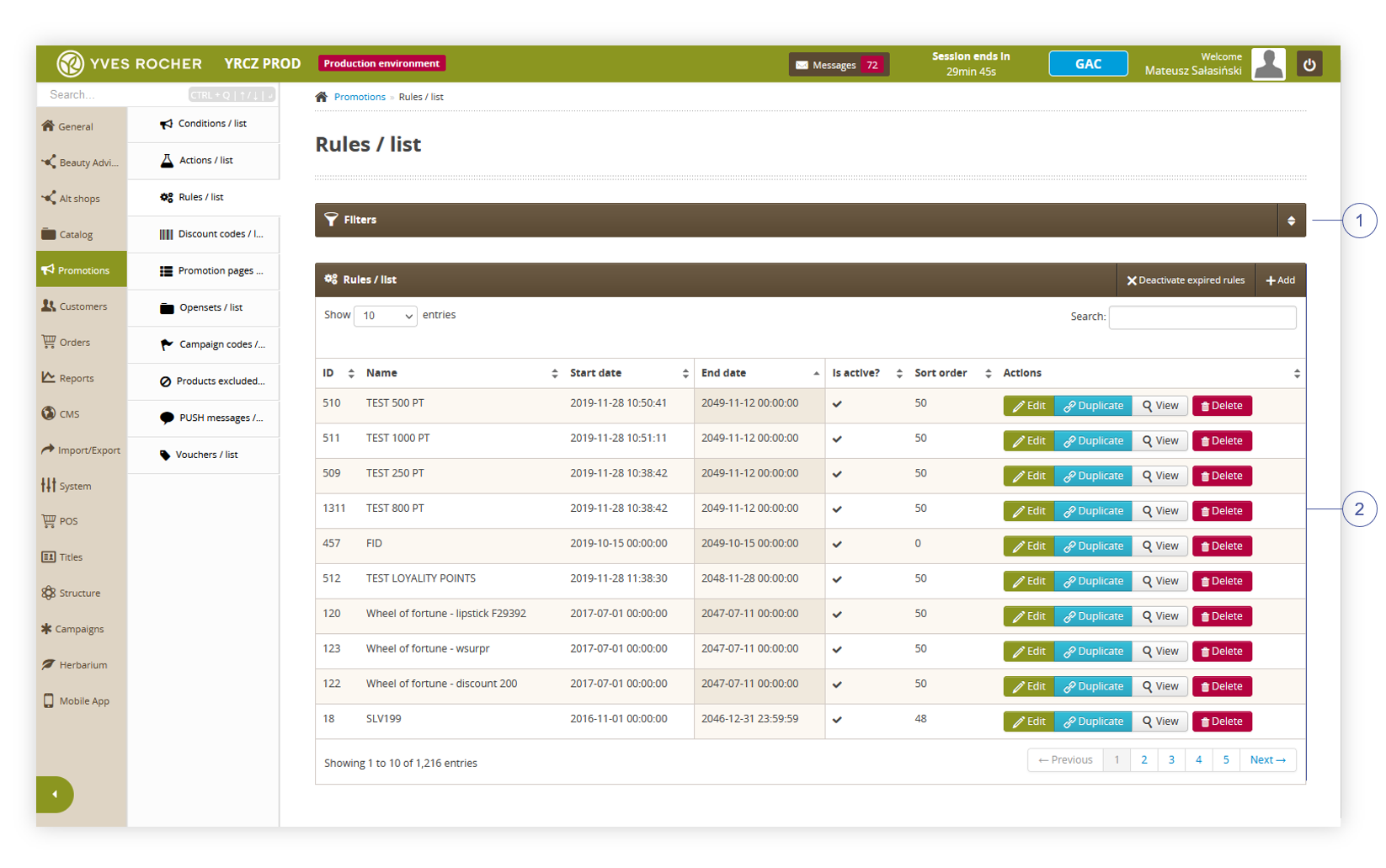Open the Customers sidebar section
The height and width of the screenshot is (868, 1386).
(x=82, y=306)
